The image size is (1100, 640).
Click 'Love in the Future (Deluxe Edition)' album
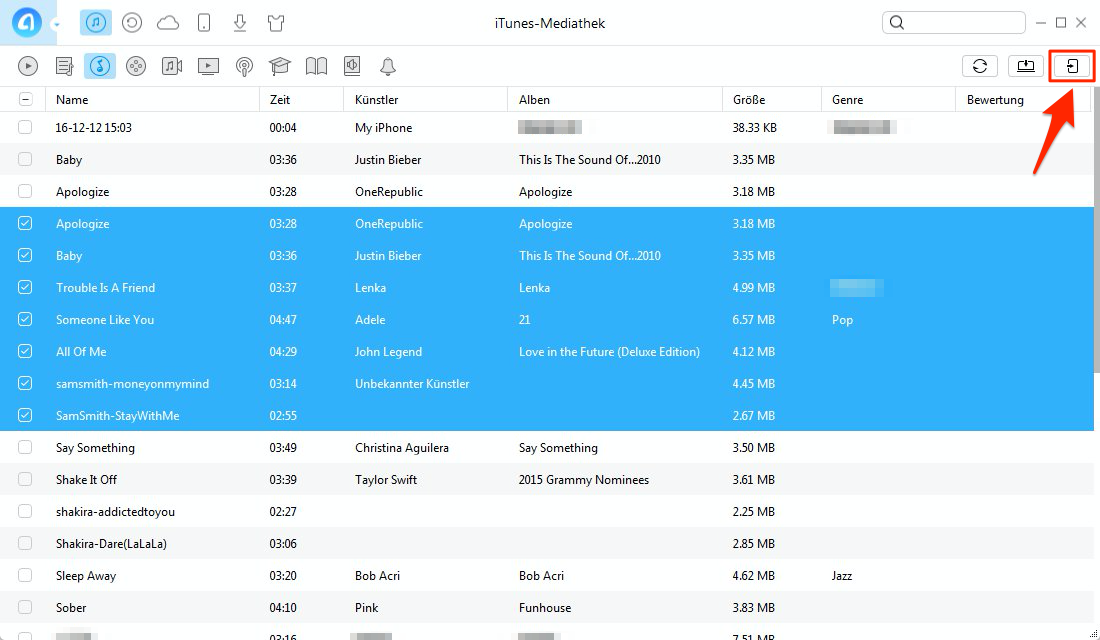tap(610, 352)
